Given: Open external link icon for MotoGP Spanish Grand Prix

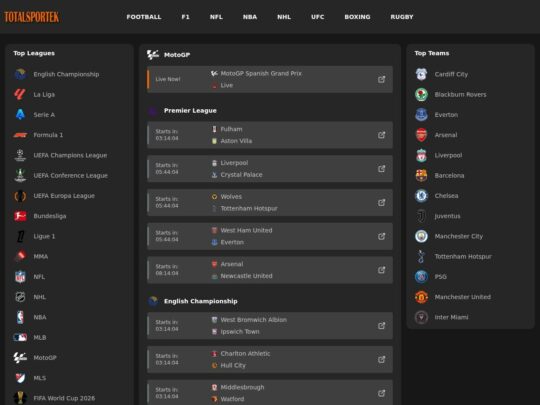Looking at the screenshot, I should 381,79.
